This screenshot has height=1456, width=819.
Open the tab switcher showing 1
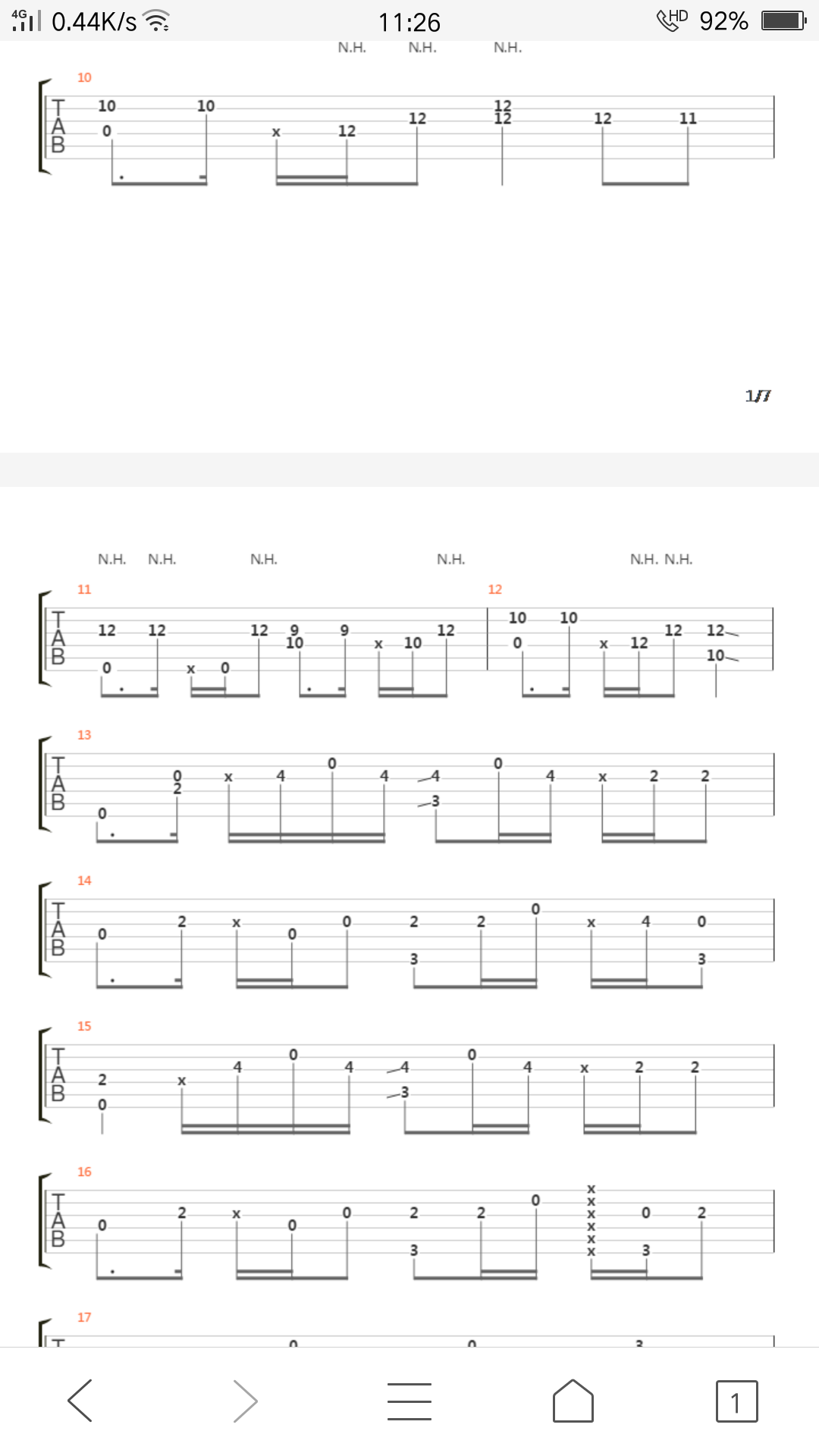click(736, 1401)
